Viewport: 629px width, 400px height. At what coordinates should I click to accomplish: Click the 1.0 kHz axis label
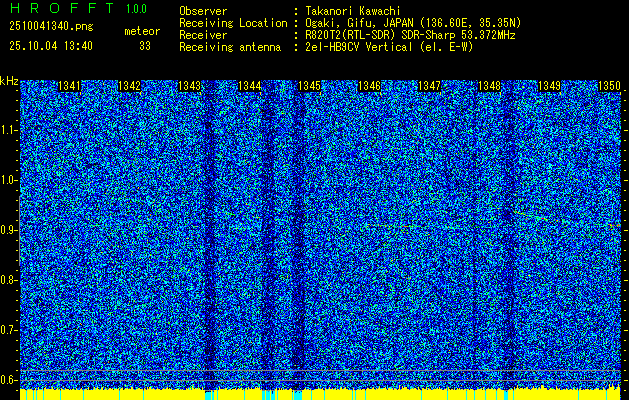7,181
